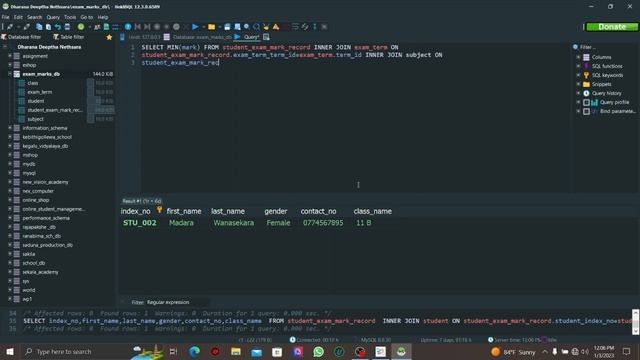Open the Tools menu
Screen dimensions: 640x360
point(70,17)
